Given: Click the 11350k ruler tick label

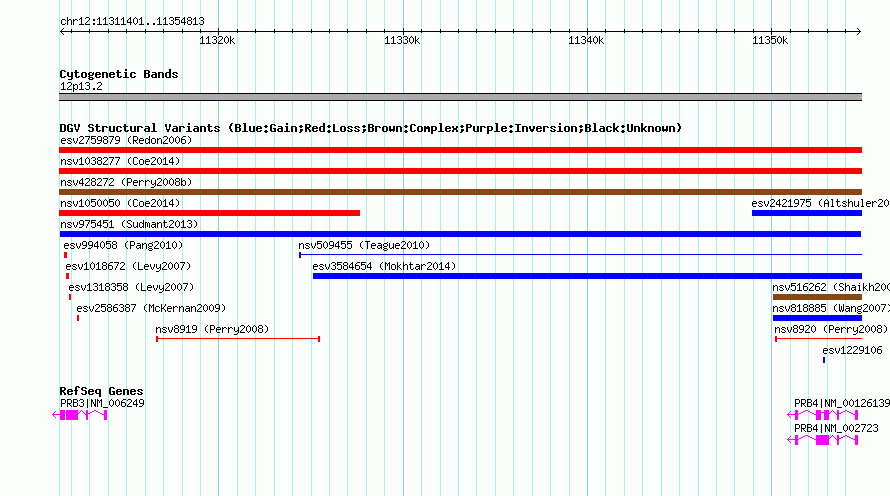Looking at the screenshot, I should click(x=770, y=40).
